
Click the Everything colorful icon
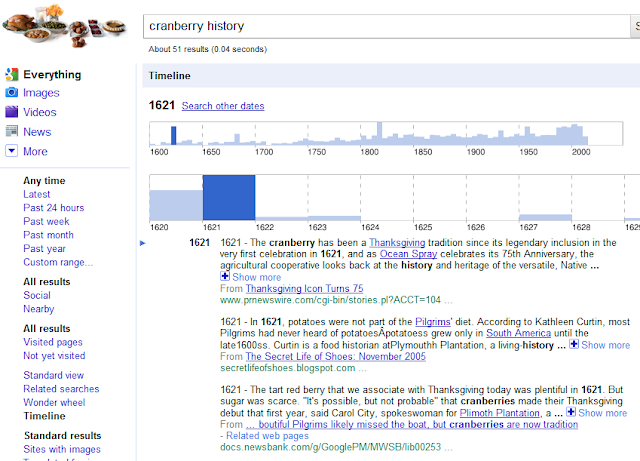(12, 74)
